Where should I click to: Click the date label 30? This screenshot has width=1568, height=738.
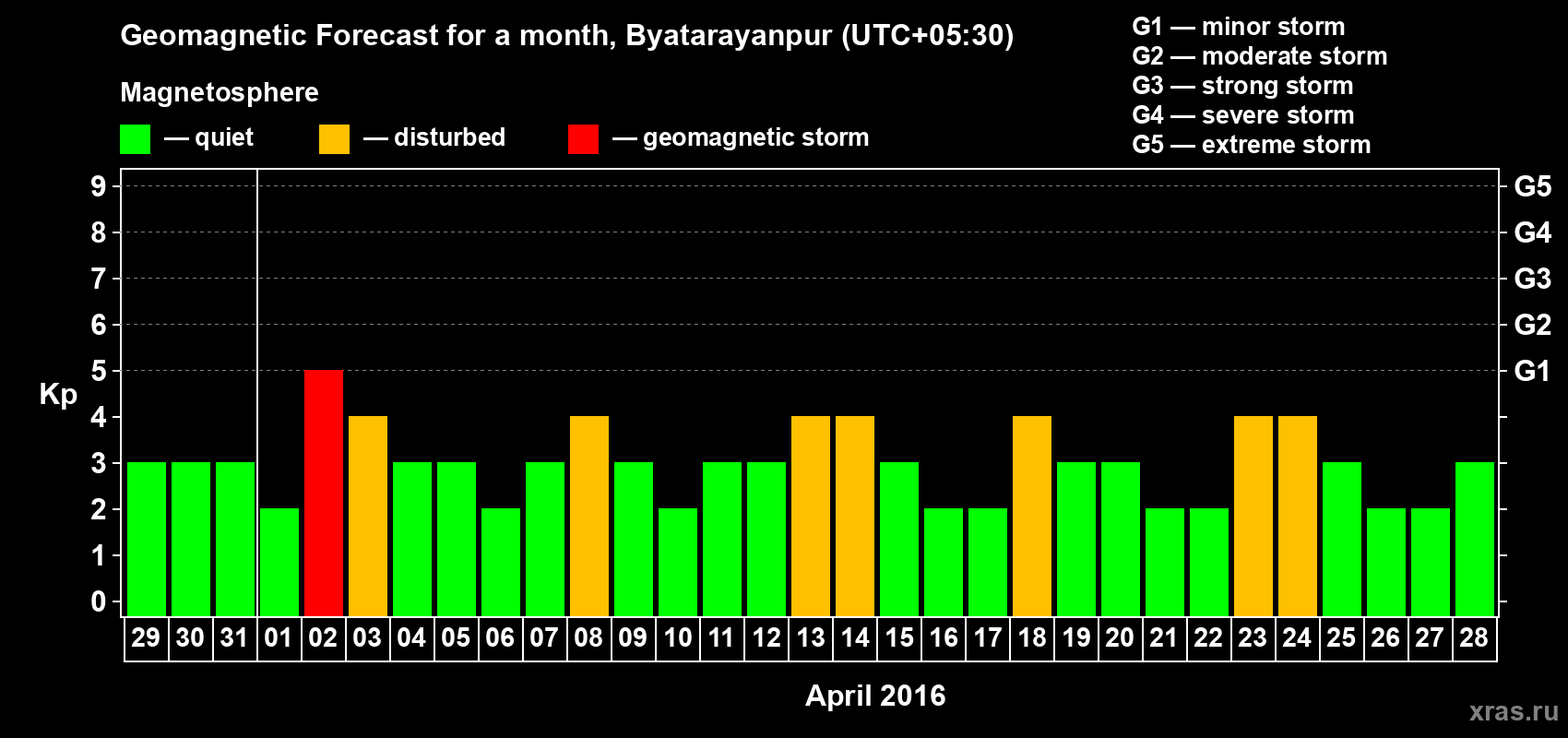click(190, 638)
